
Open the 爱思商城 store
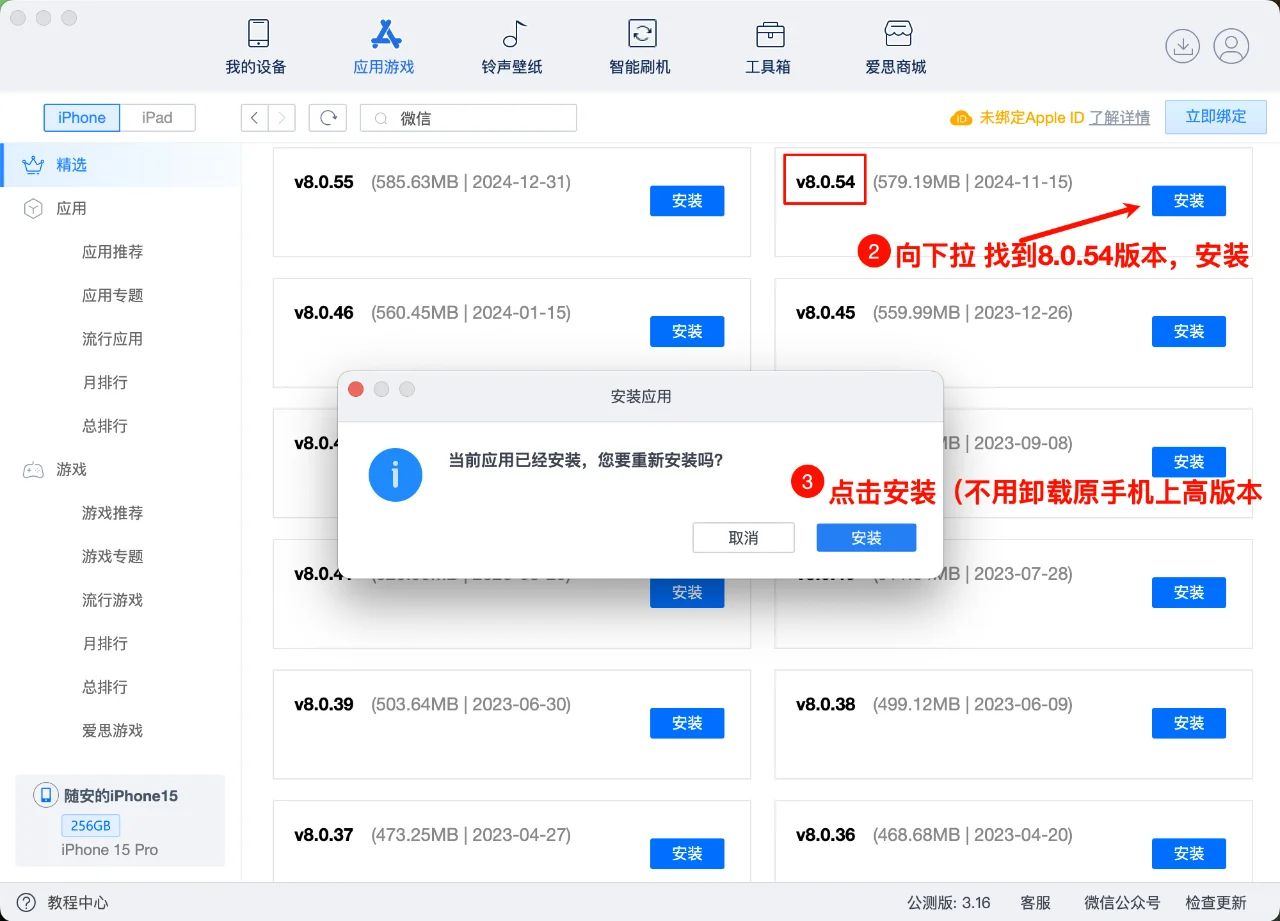[896, 45]
